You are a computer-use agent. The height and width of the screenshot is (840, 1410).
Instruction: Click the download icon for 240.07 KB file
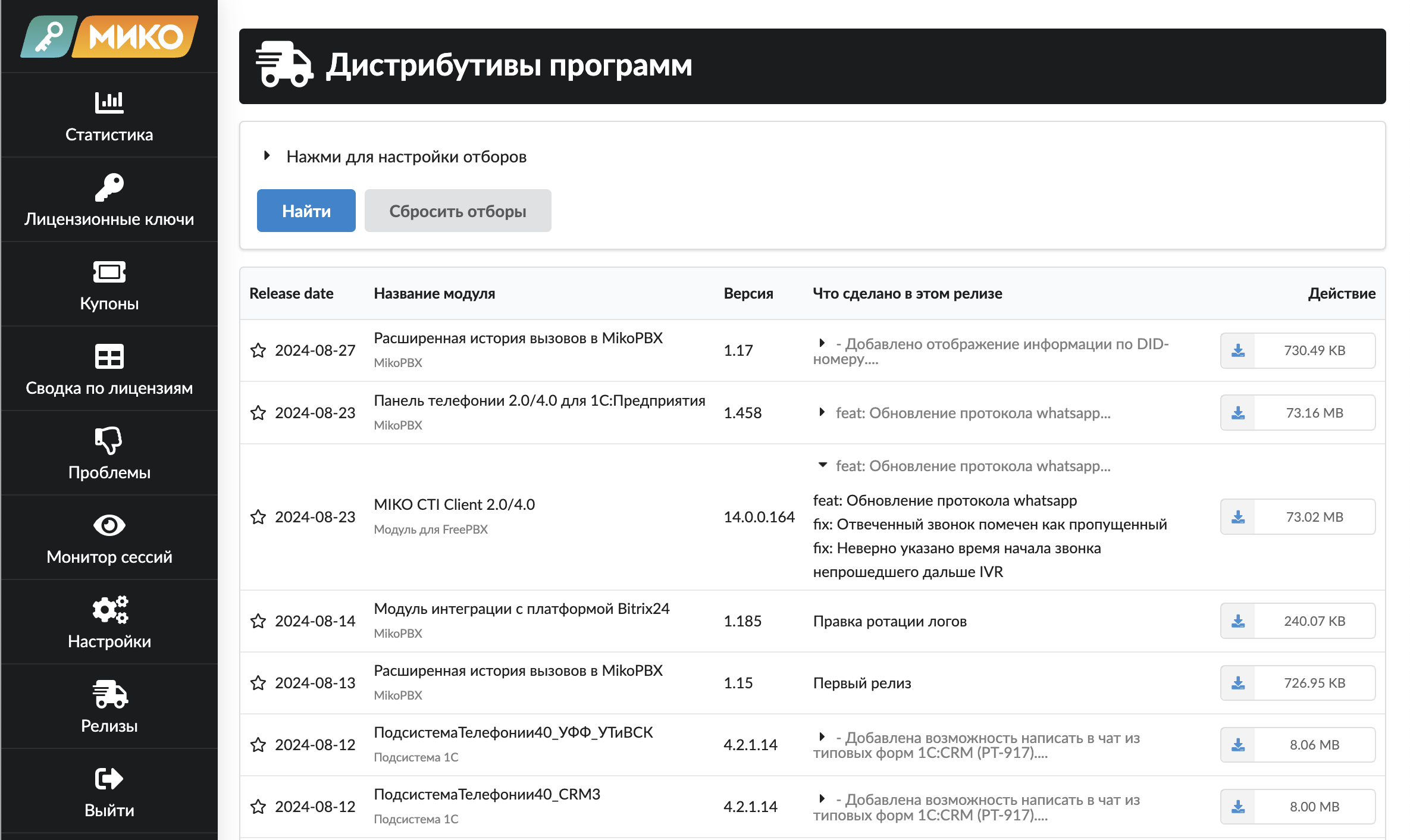coord(1238,621)
